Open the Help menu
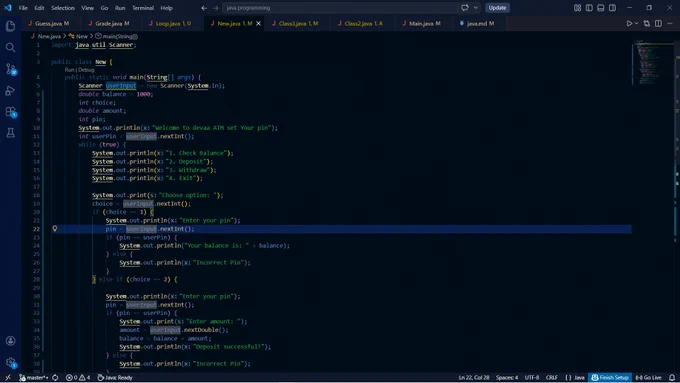The width and height of the screenshot is (680, 383). click(167, 8)
